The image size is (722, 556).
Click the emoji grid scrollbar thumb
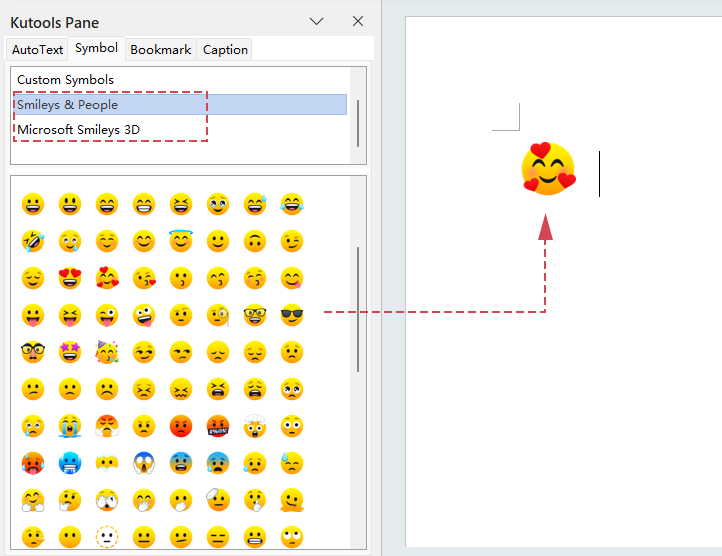[x=358, y=309]
